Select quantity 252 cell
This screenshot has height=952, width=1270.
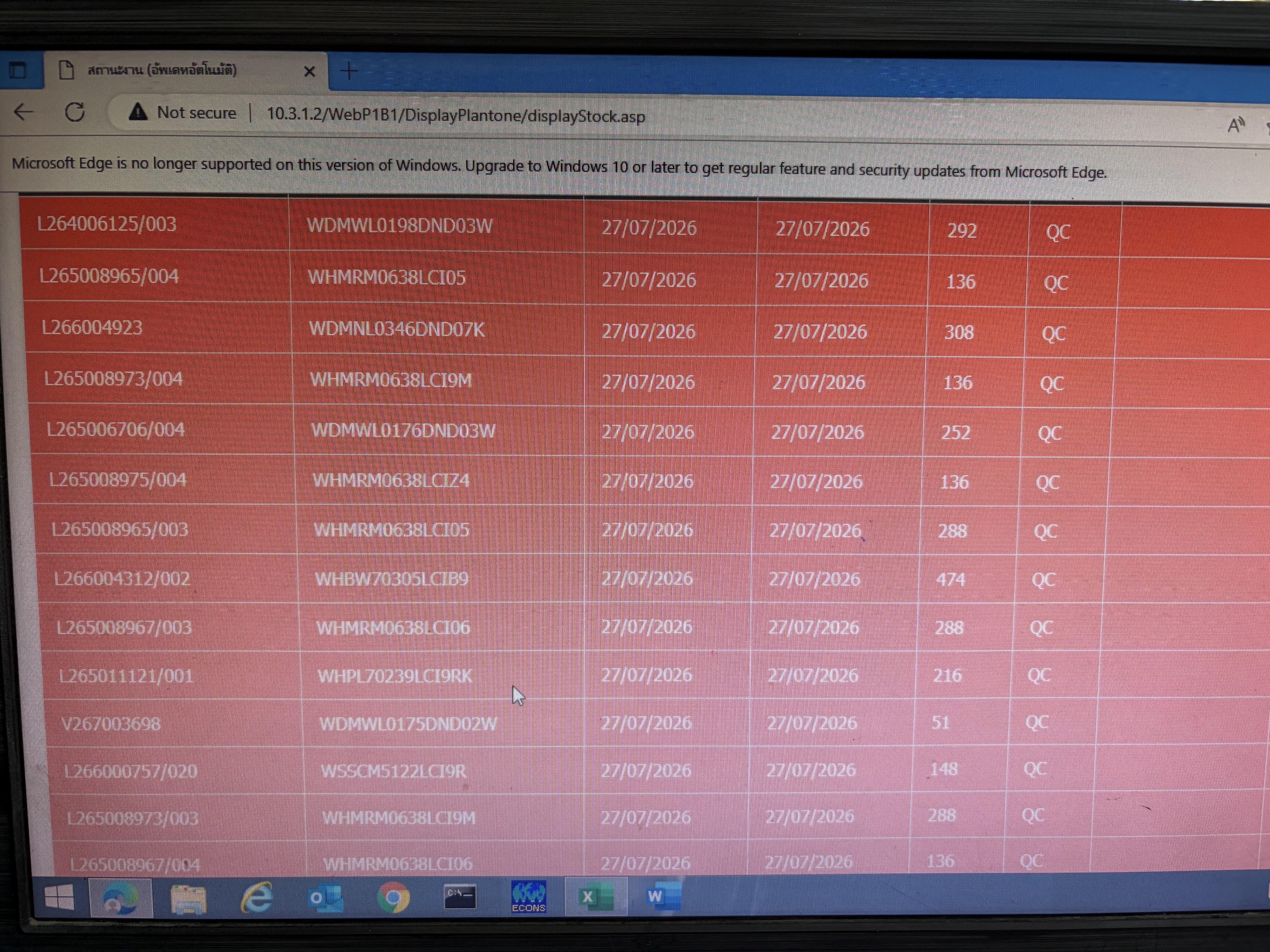coord(955,432)
